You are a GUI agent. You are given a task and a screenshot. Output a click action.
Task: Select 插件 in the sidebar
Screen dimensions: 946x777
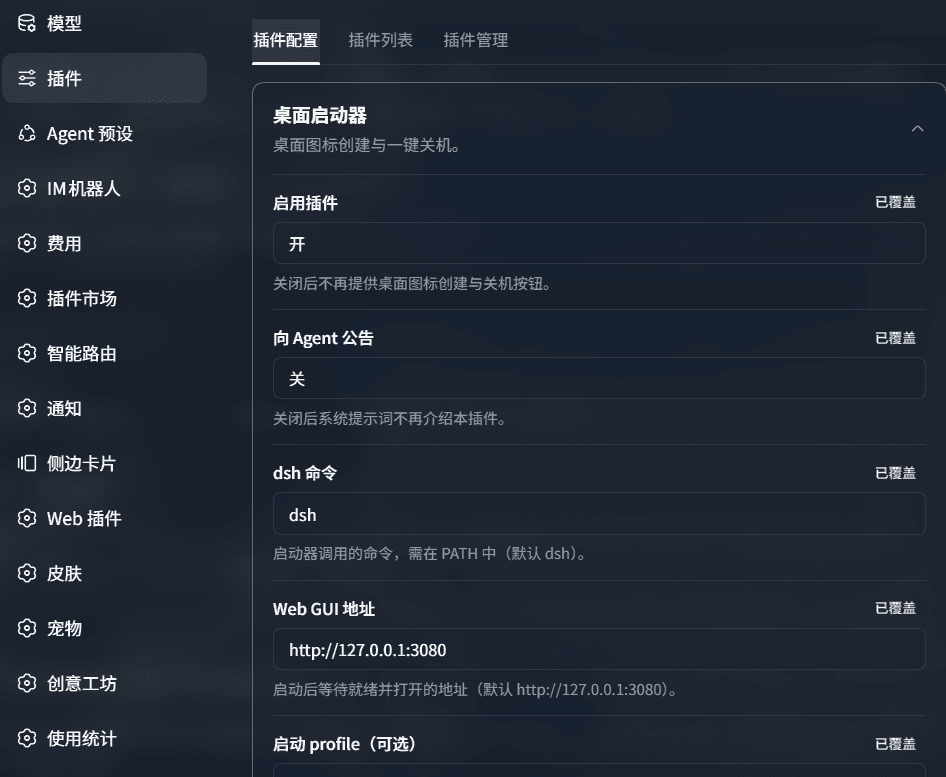pos(104,78)
